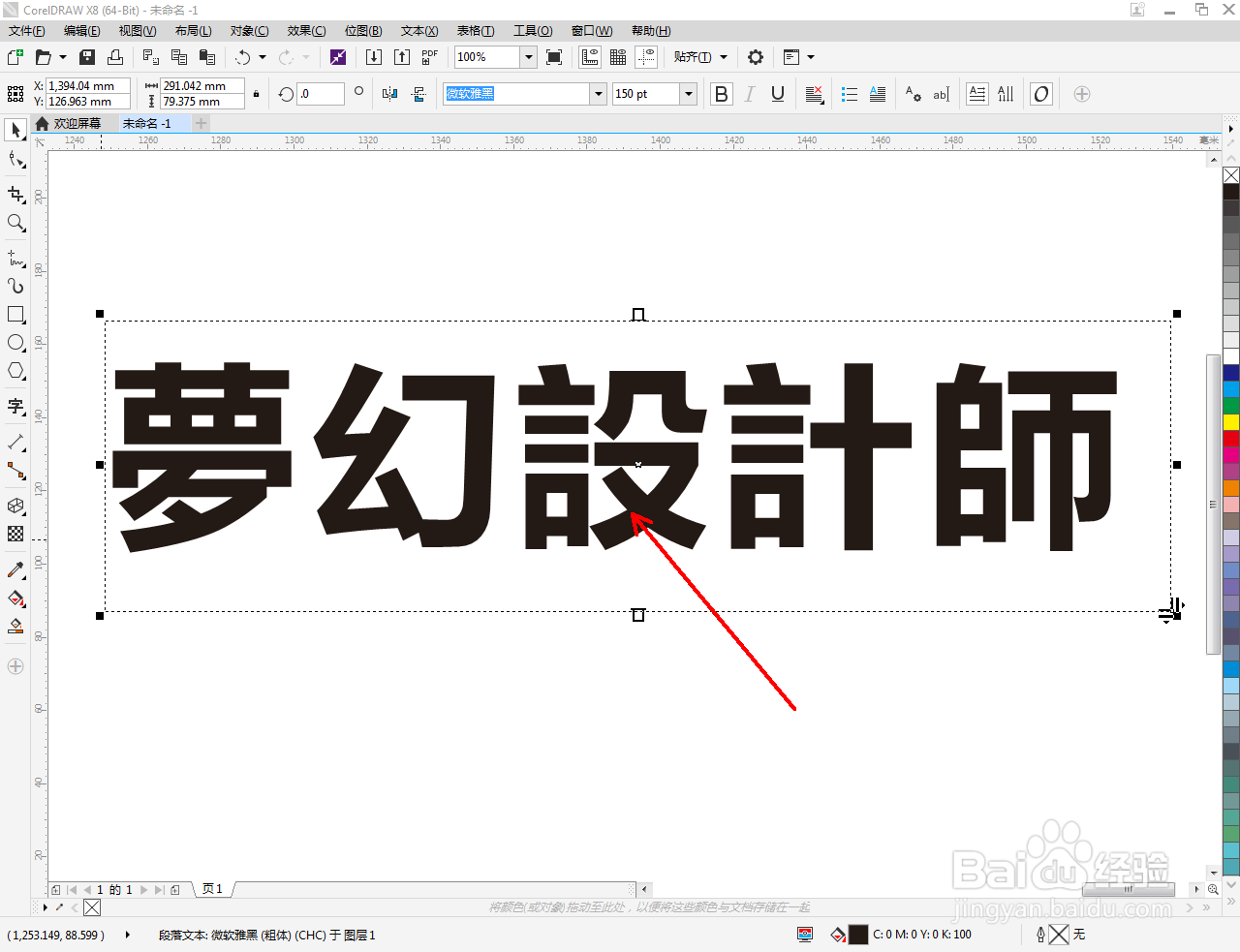Toggle Show grid button
This screenshot has height=952, width=1240.
coord(618,57)
